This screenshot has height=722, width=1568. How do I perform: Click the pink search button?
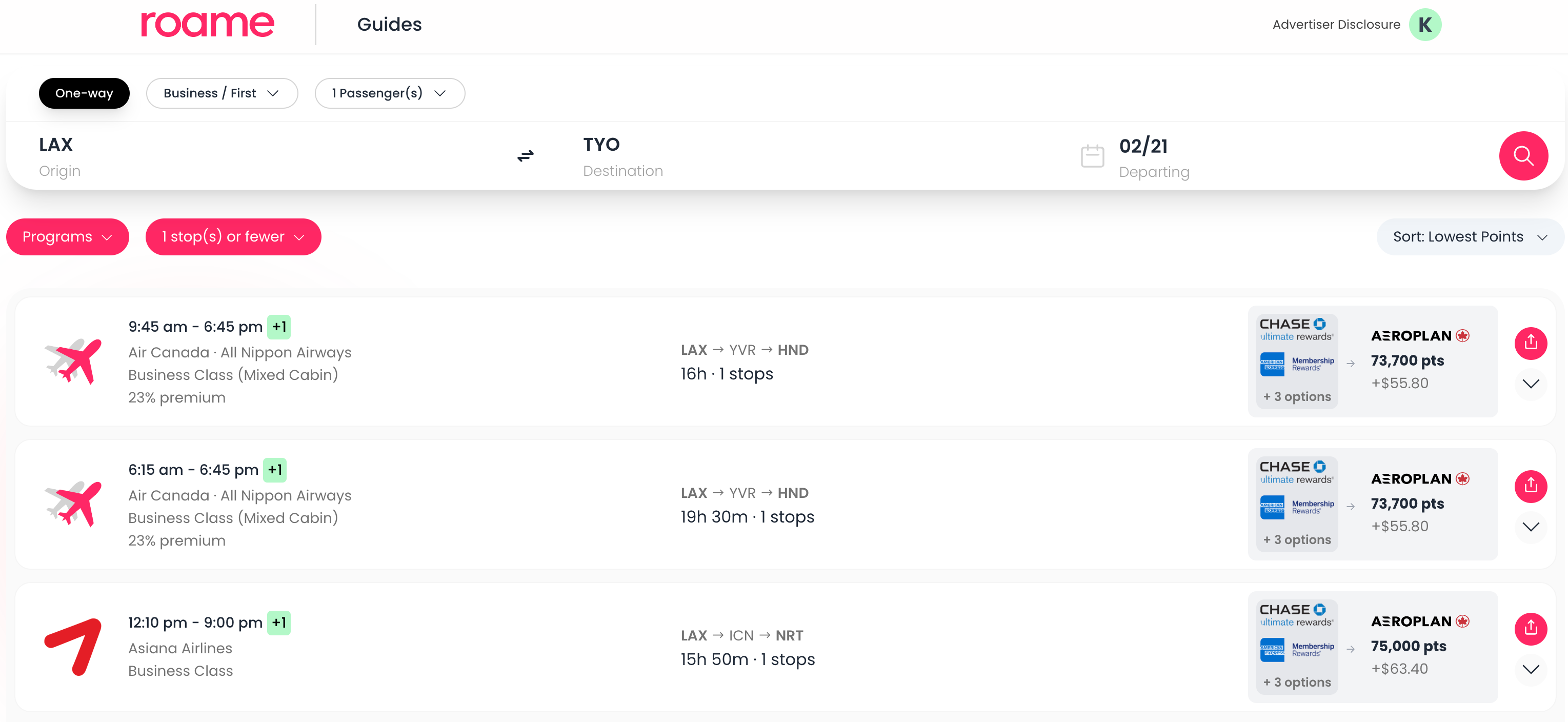click(1523, 156)
